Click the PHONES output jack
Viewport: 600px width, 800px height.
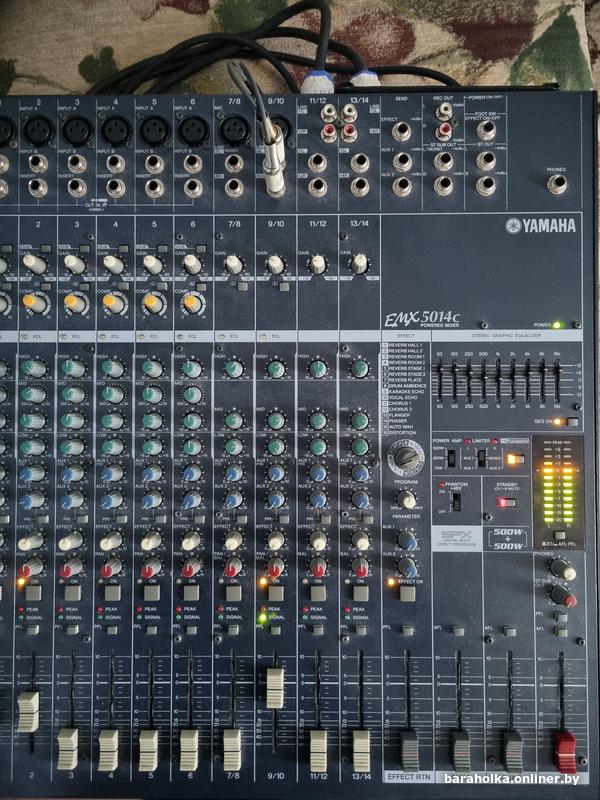click(x=557, y=184)
